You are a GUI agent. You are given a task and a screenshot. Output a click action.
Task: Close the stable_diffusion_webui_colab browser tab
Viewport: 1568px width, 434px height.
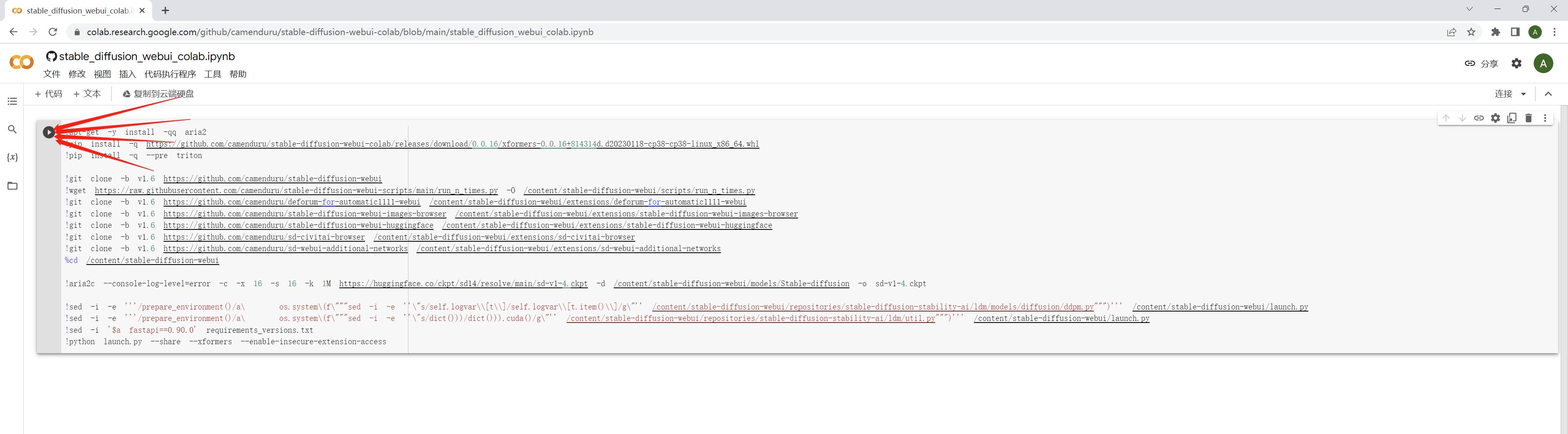[143, 10]
